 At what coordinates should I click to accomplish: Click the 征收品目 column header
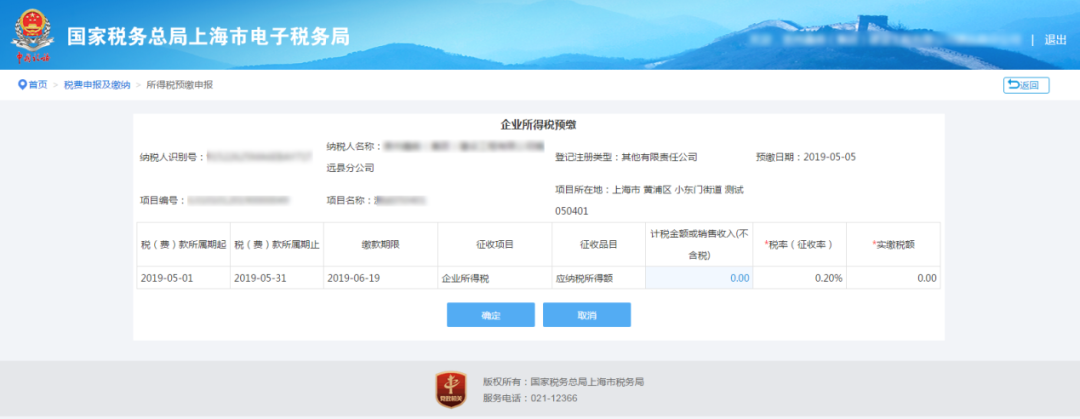coord(599,244)
